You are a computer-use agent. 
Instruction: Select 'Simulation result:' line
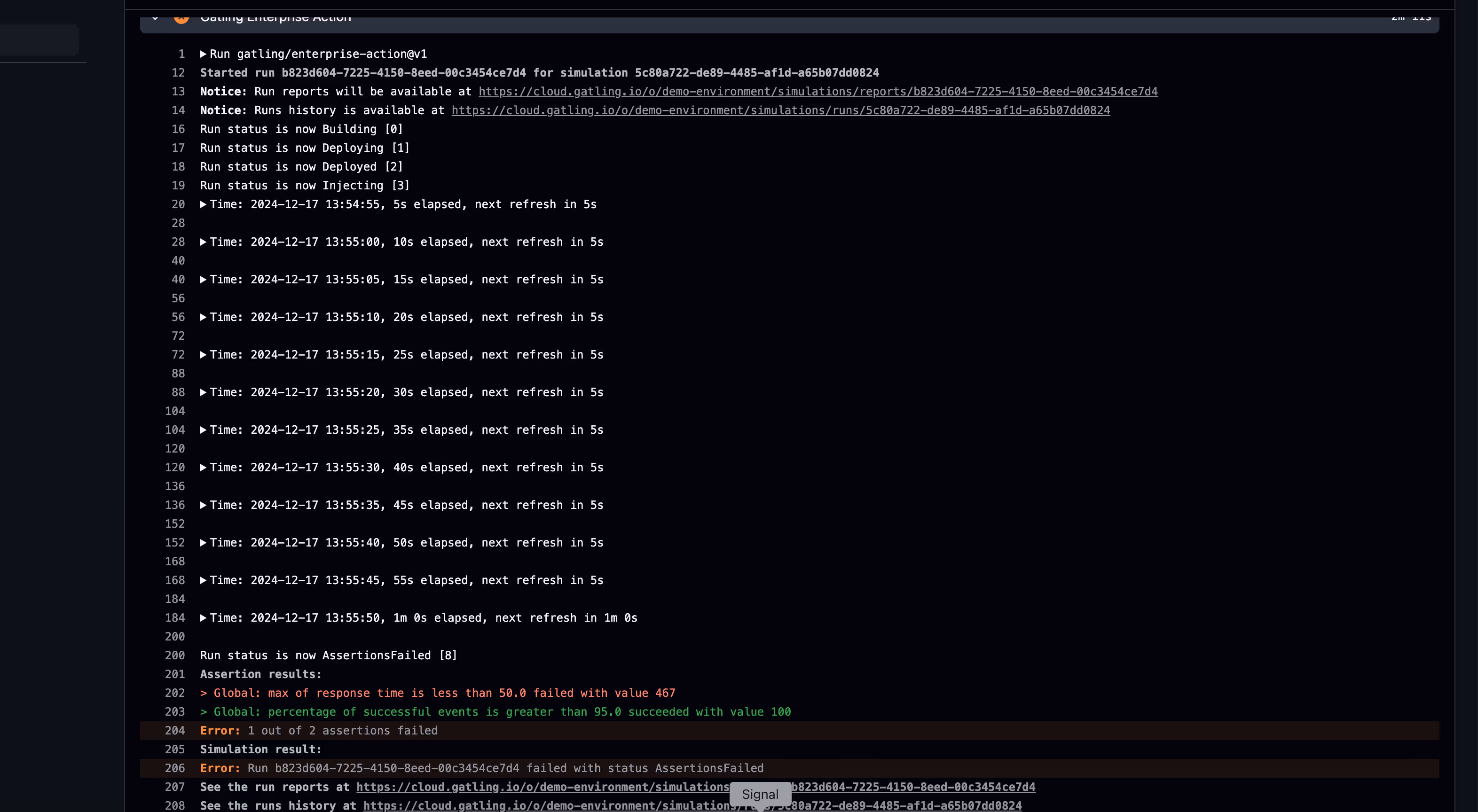click(260, 750)
